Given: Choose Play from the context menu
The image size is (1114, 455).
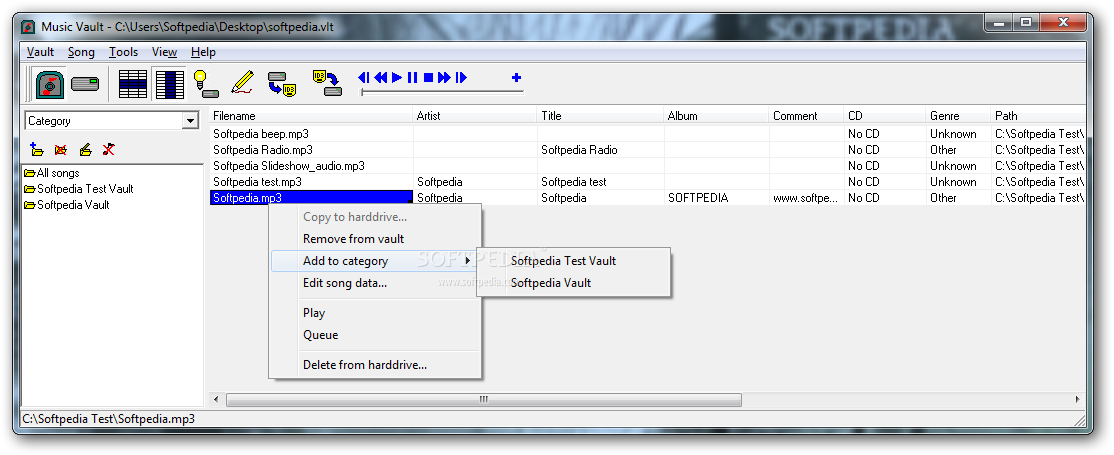Looking at the screenshot, I should (375, 313).
